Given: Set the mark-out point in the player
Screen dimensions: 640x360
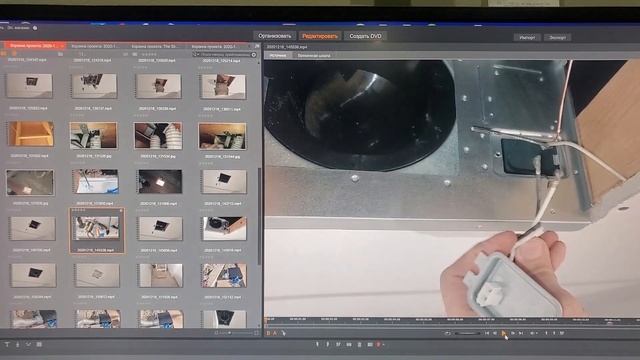Looking at the screenshot, I should [x=554, y=333].
